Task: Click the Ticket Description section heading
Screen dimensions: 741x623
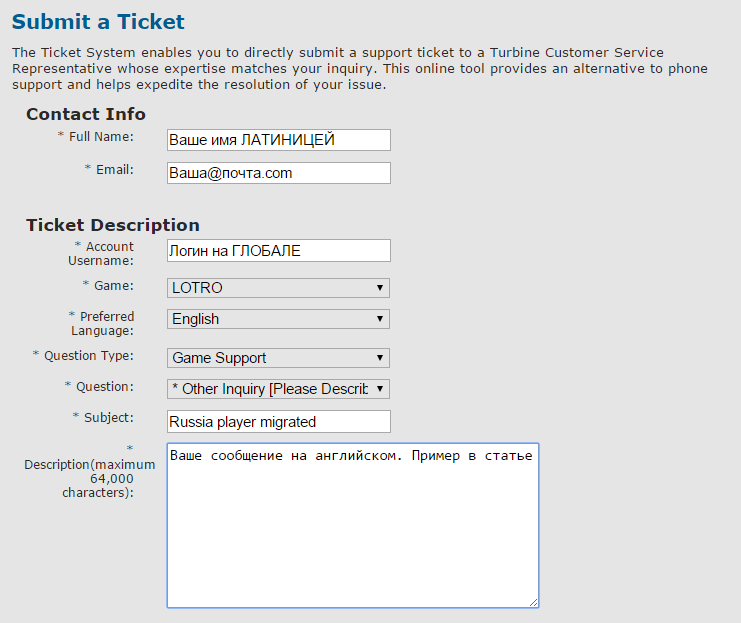Action: (x=113, y=225)
